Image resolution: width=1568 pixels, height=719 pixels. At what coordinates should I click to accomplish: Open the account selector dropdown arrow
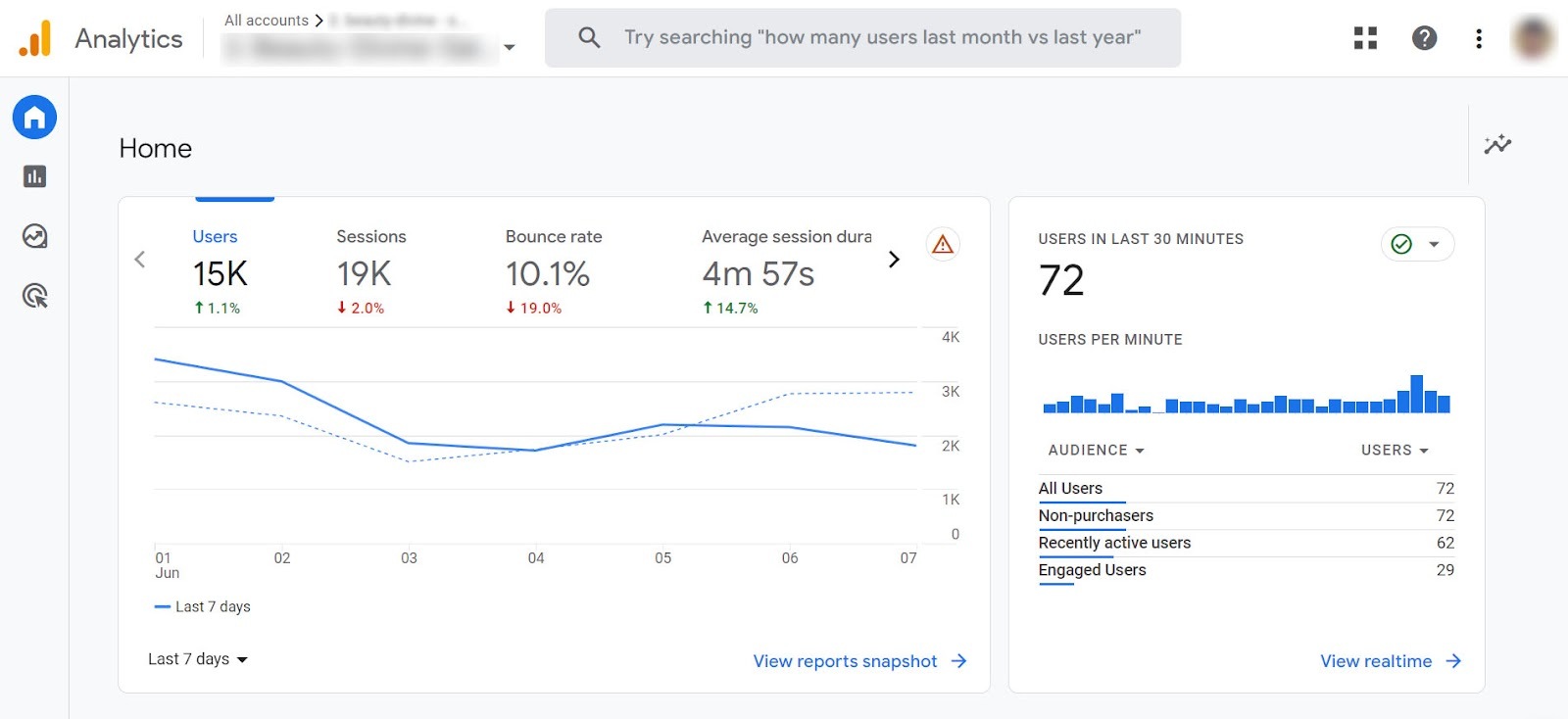(510, 47)
